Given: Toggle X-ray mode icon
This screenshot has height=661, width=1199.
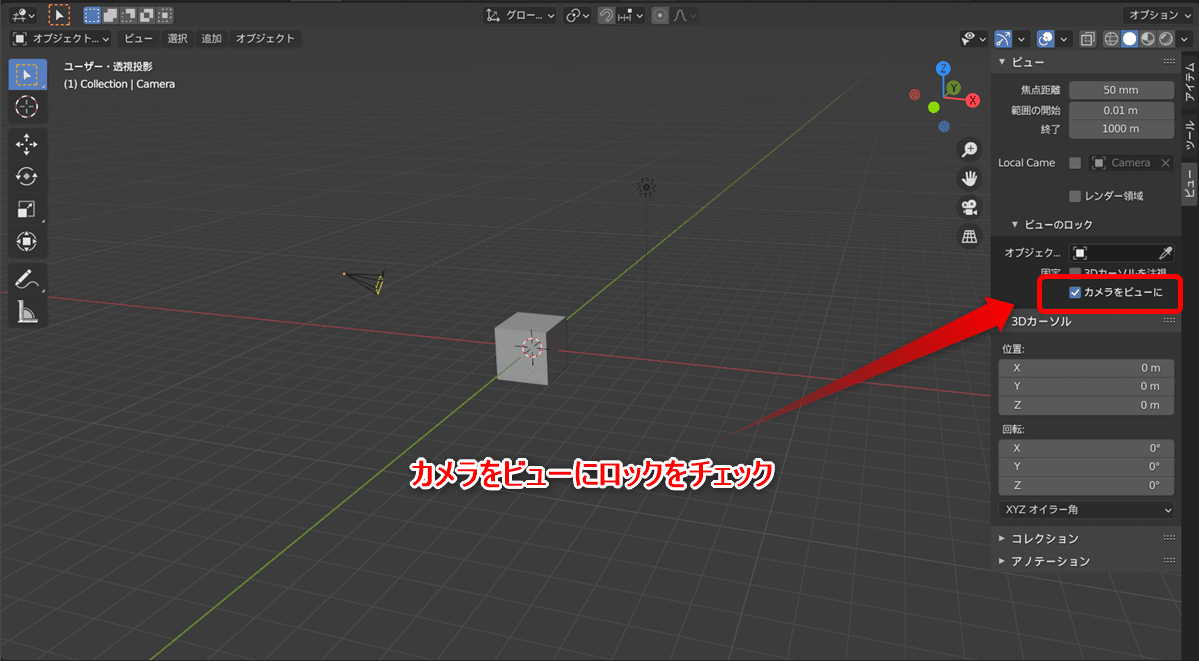Looking at the screenshot, I should click(1088, 38).
